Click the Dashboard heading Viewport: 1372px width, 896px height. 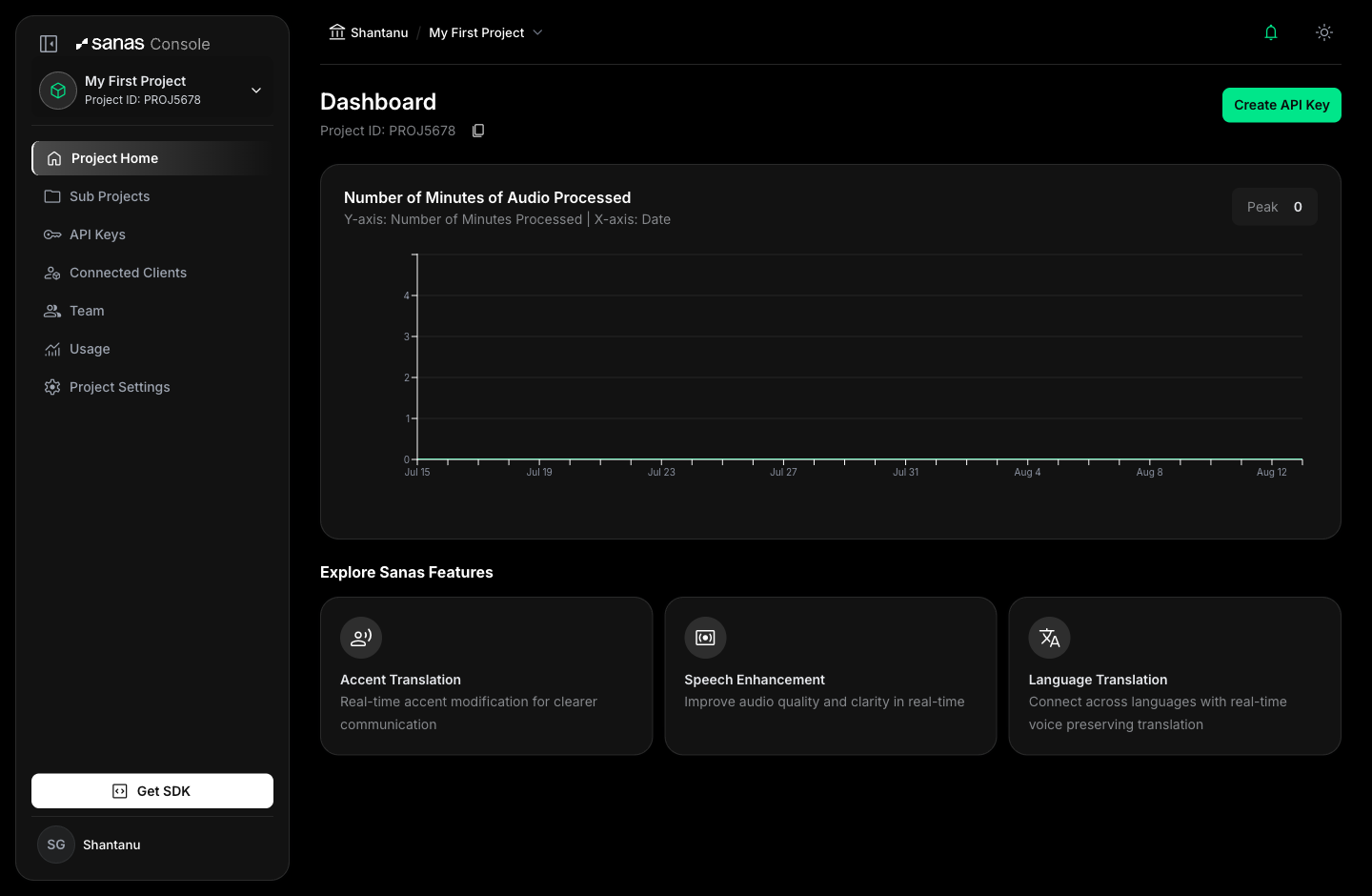(x=378, y=102)
